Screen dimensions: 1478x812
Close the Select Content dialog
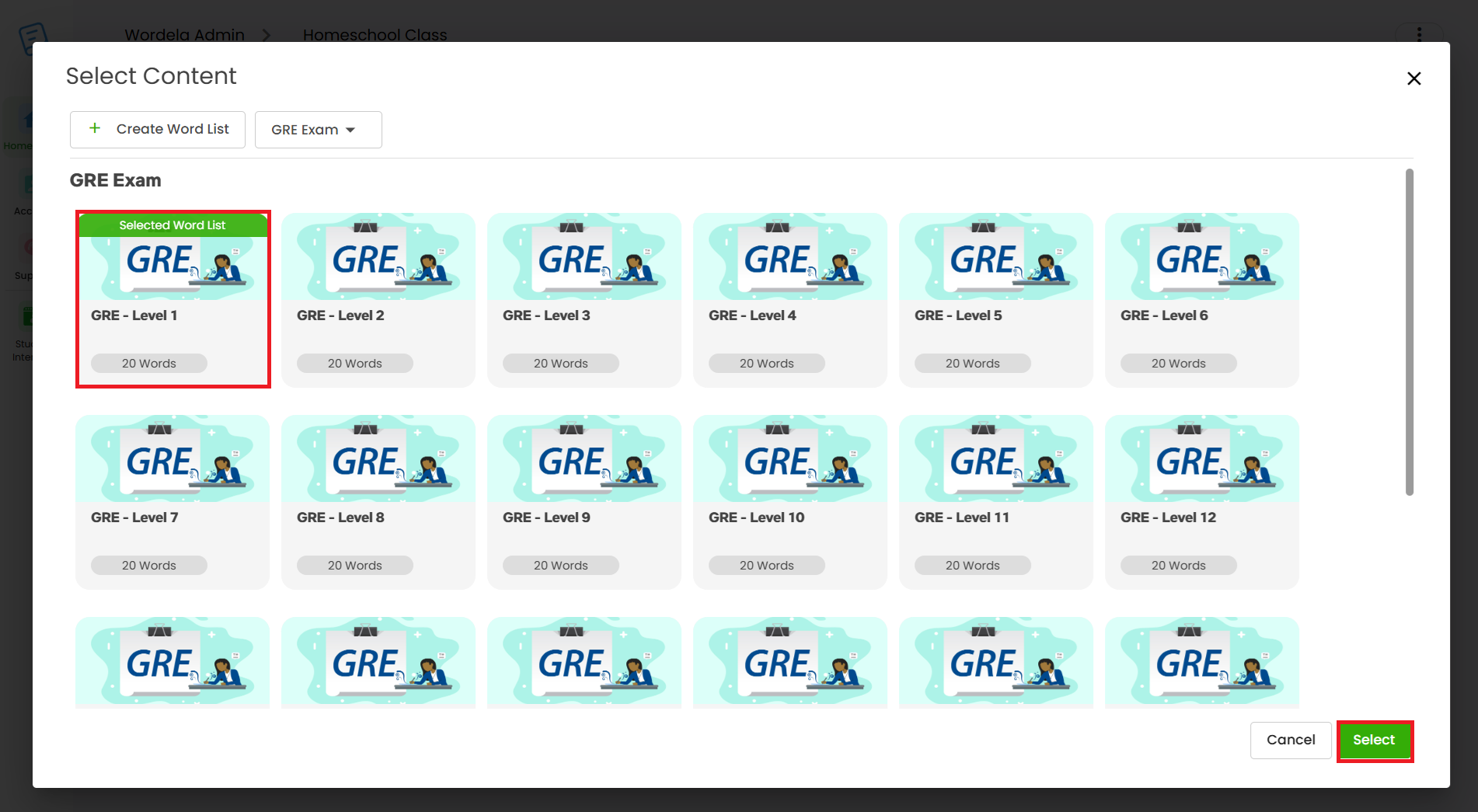point(1414,78)
